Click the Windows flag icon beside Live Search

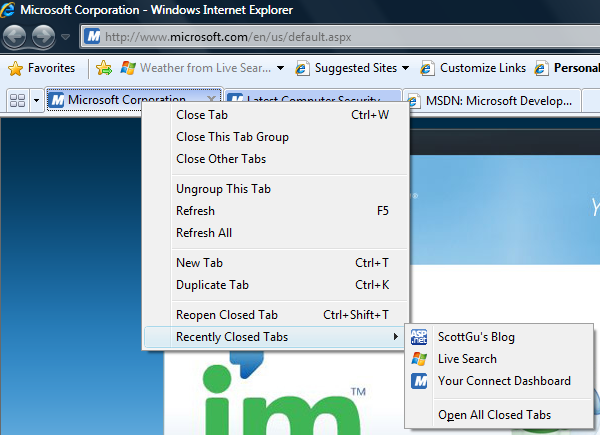tap(419, 359)
